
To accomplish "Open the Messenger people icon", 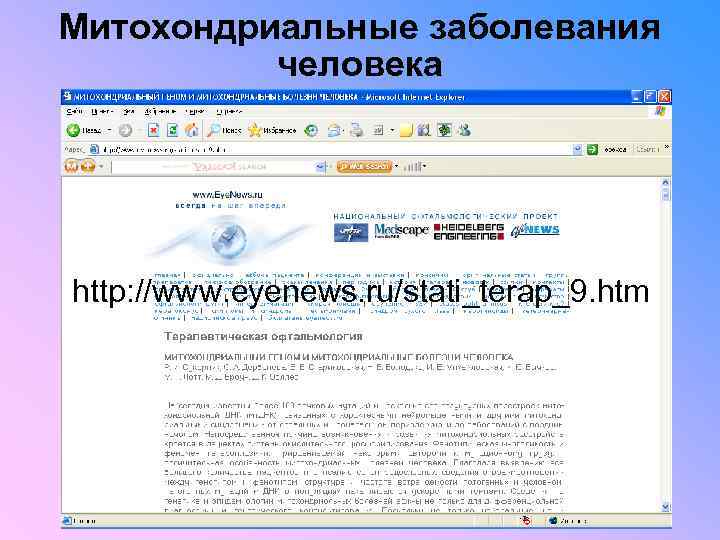I will pyautogui.click(x=464, y=130).
